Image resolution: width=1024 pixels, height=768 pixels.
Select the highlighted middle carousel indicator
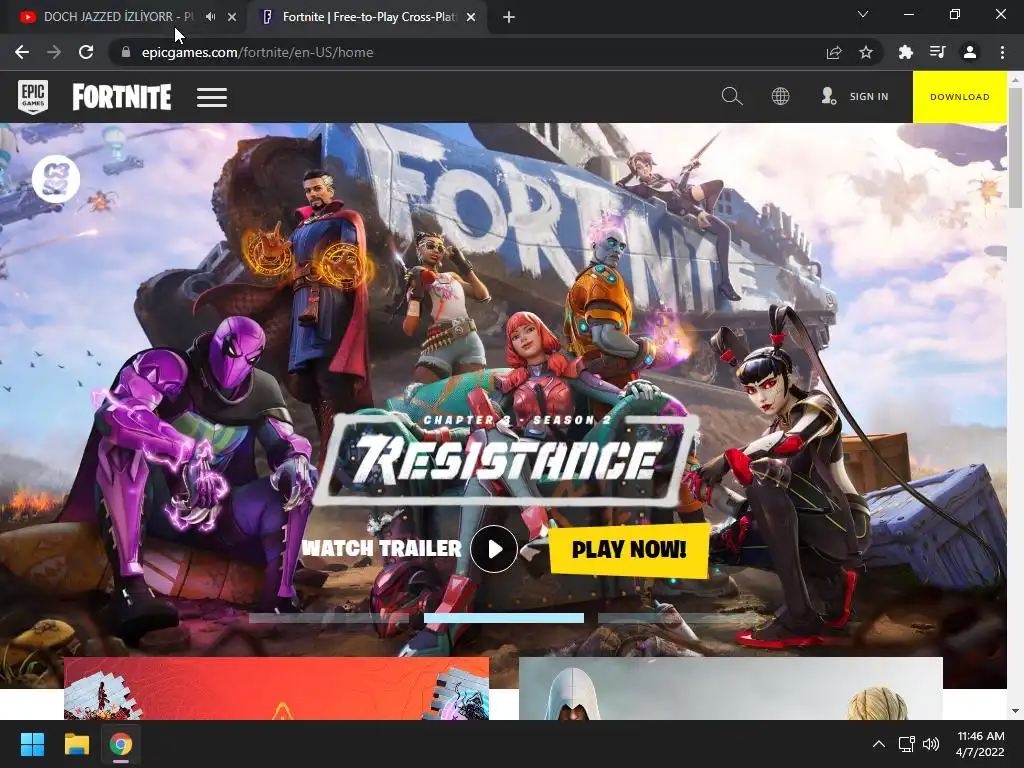[x=504, y=618]
